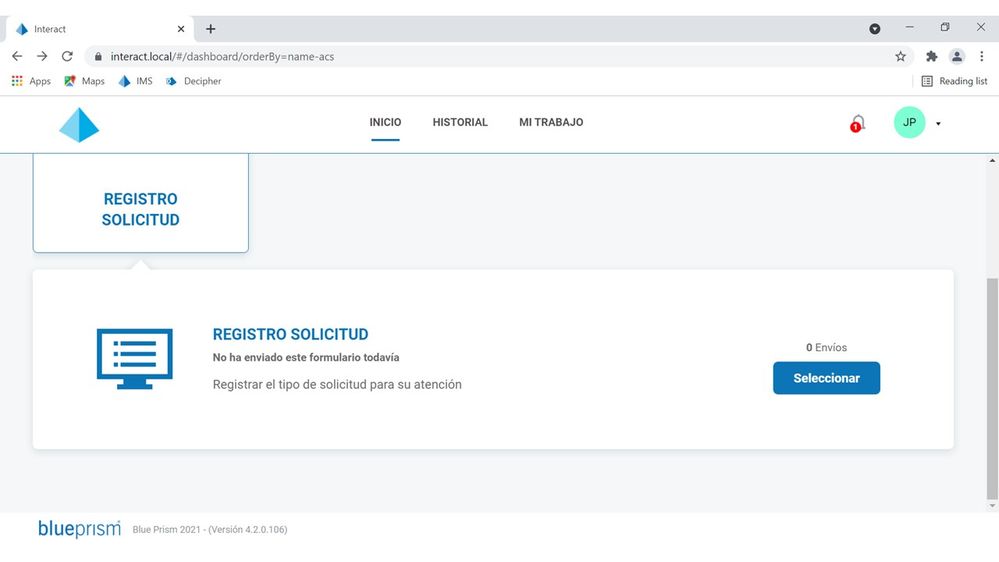Click the Blue Prism Interact logo
This screenshot has width=999, height=562.
tap(79, 125)
